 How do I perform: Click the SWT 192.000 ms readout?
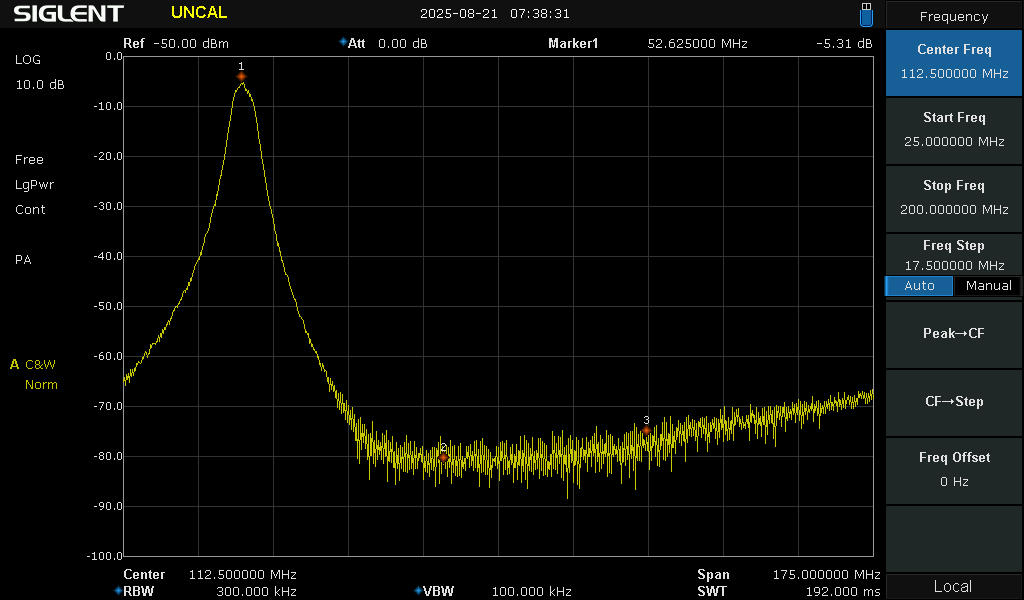coord(788,592)
